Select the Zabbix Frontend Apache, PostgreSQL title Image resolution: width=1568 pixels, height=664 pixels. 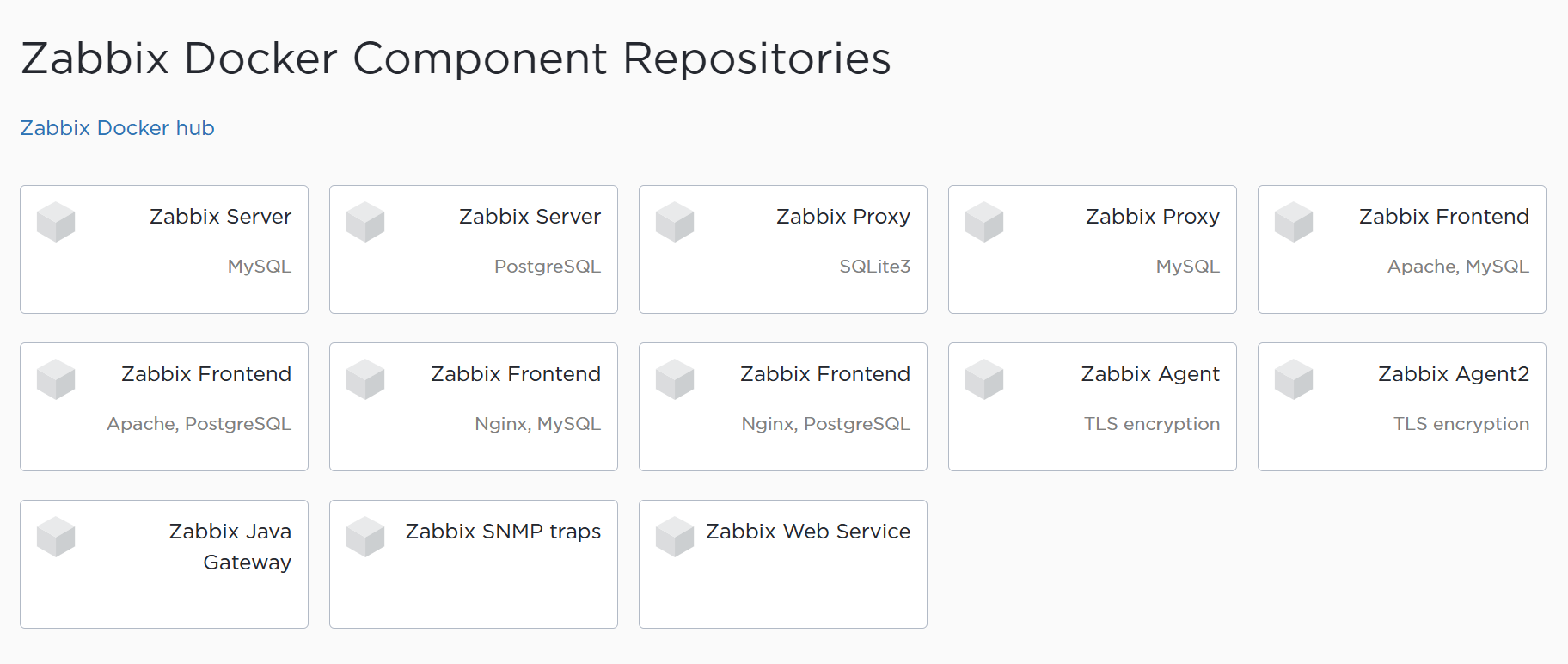tap(206, 374)
